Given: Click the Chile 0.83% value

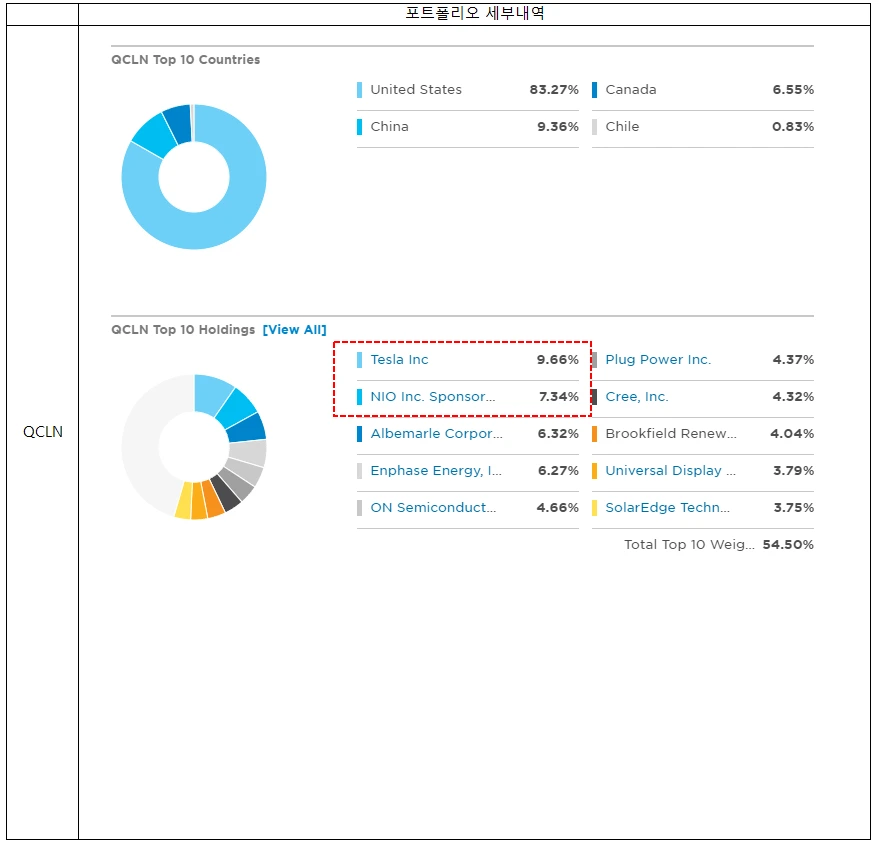Looking at the screenshot, I should click(x=793, y=127).
